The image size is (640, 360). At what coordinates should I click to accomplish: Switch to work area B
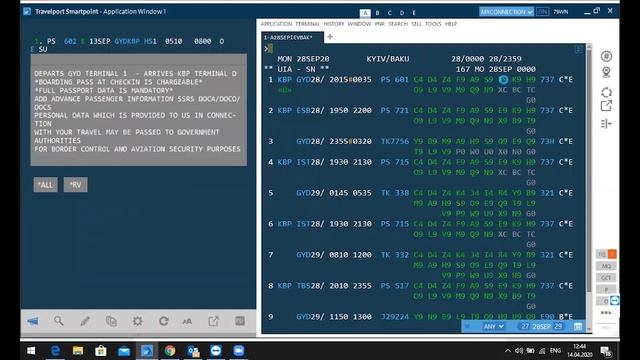[377, 13]
